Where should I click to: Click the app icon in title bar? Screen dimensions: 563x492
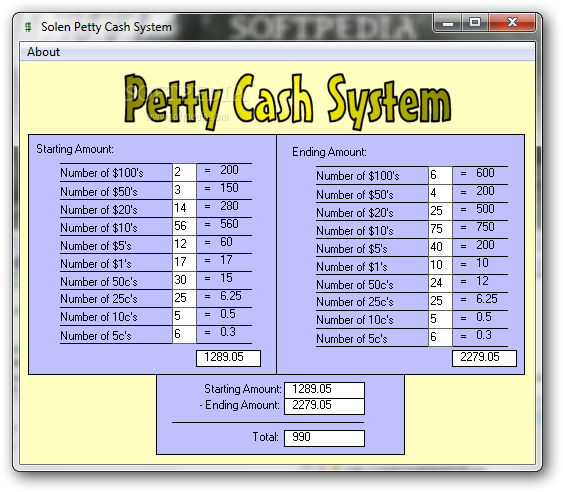(x=28, y=27)
